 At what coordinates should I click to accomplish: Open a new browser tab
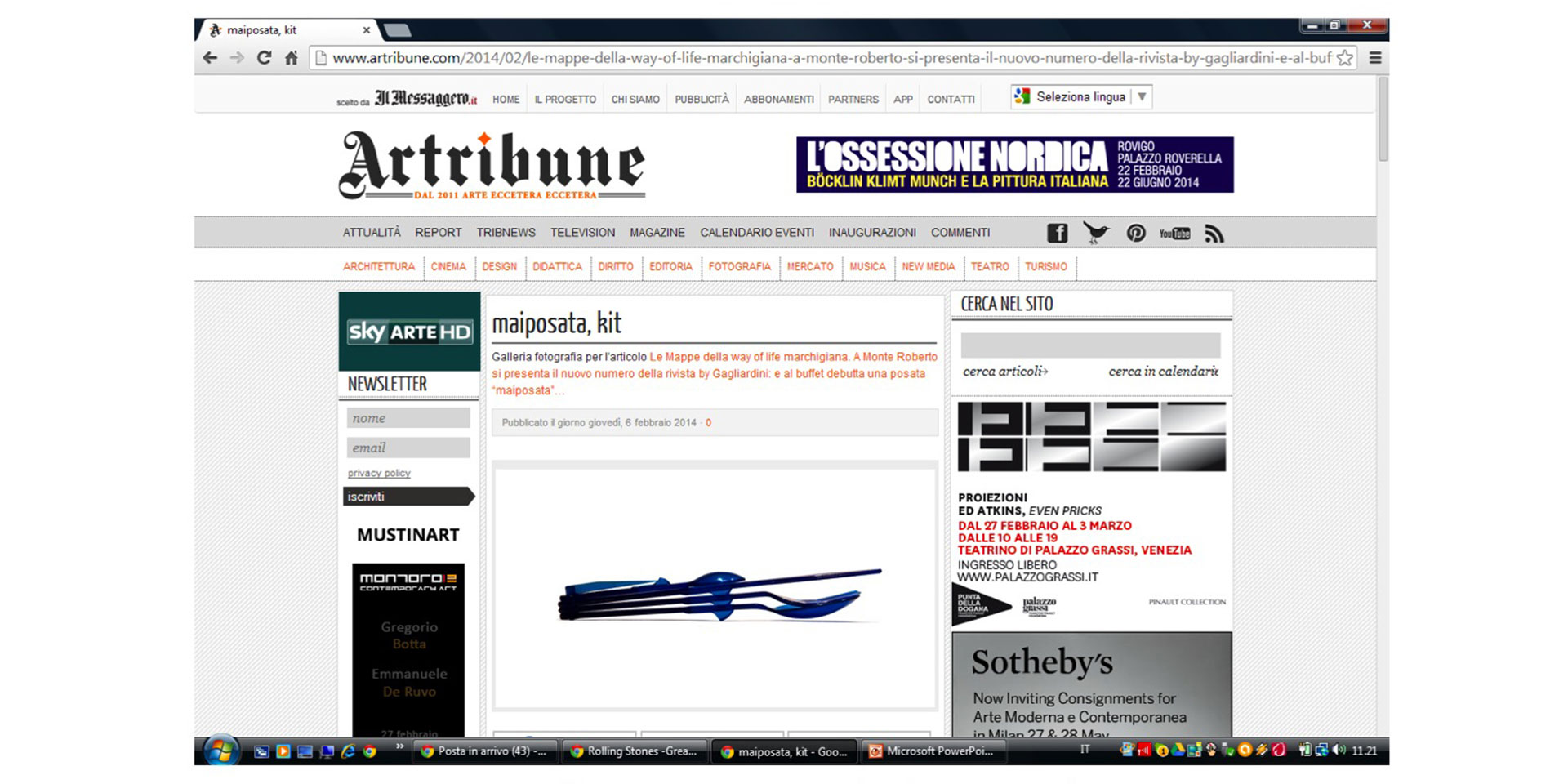397,30
